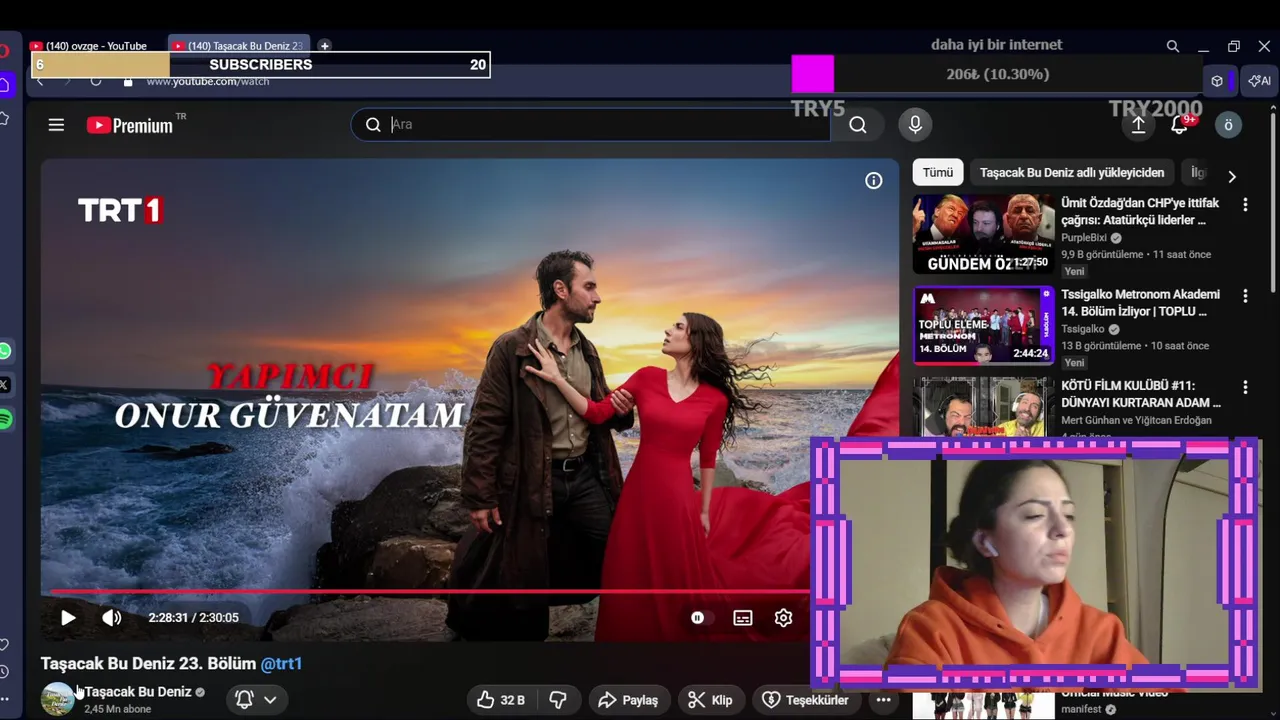This screenshot has height=720, width=1280.
Task: Start voice search with microphone icon
Action: tap(914, 124)
